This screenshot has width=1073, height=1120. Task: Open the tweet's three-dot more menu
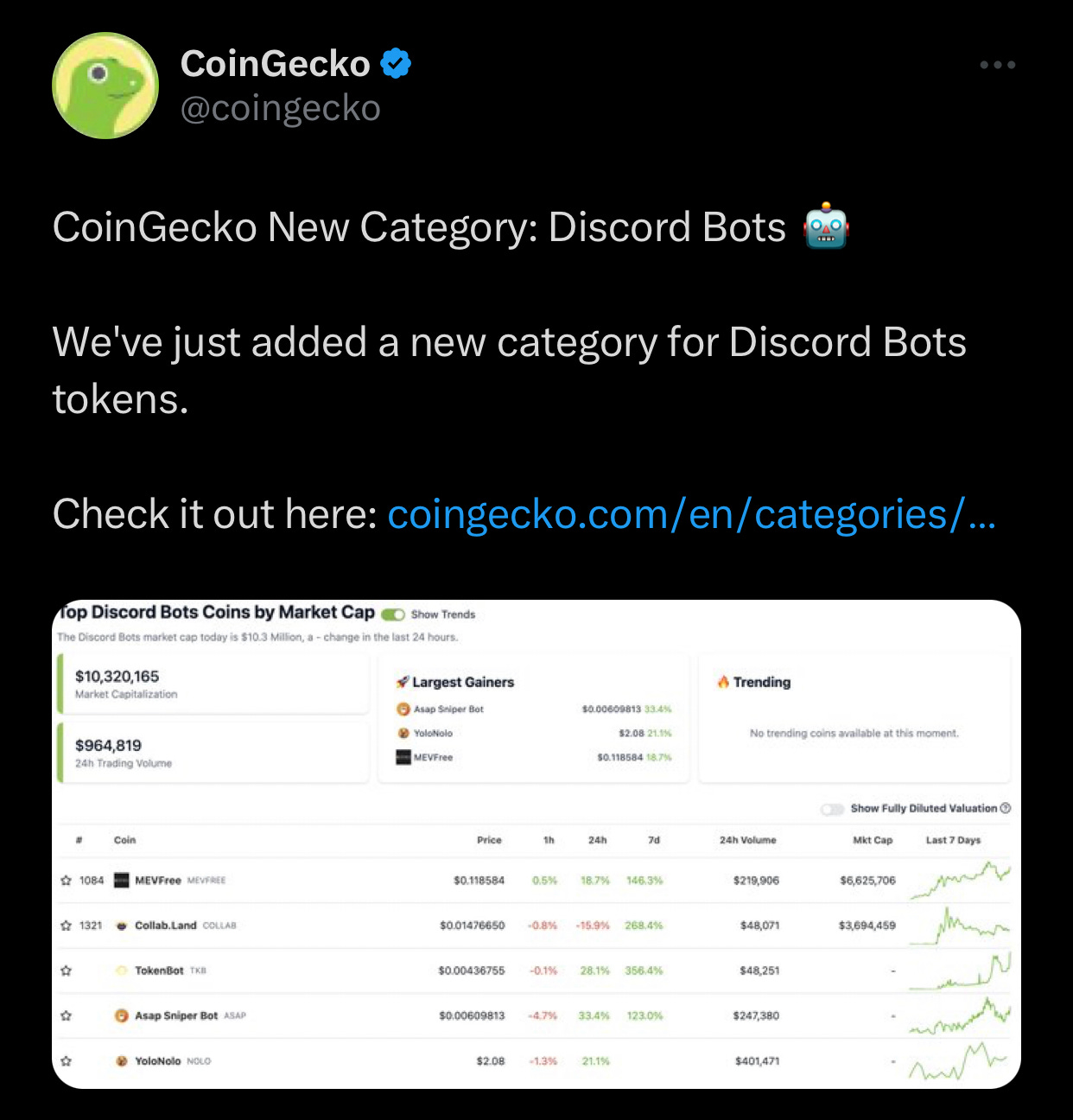click(x=997, y=65)
